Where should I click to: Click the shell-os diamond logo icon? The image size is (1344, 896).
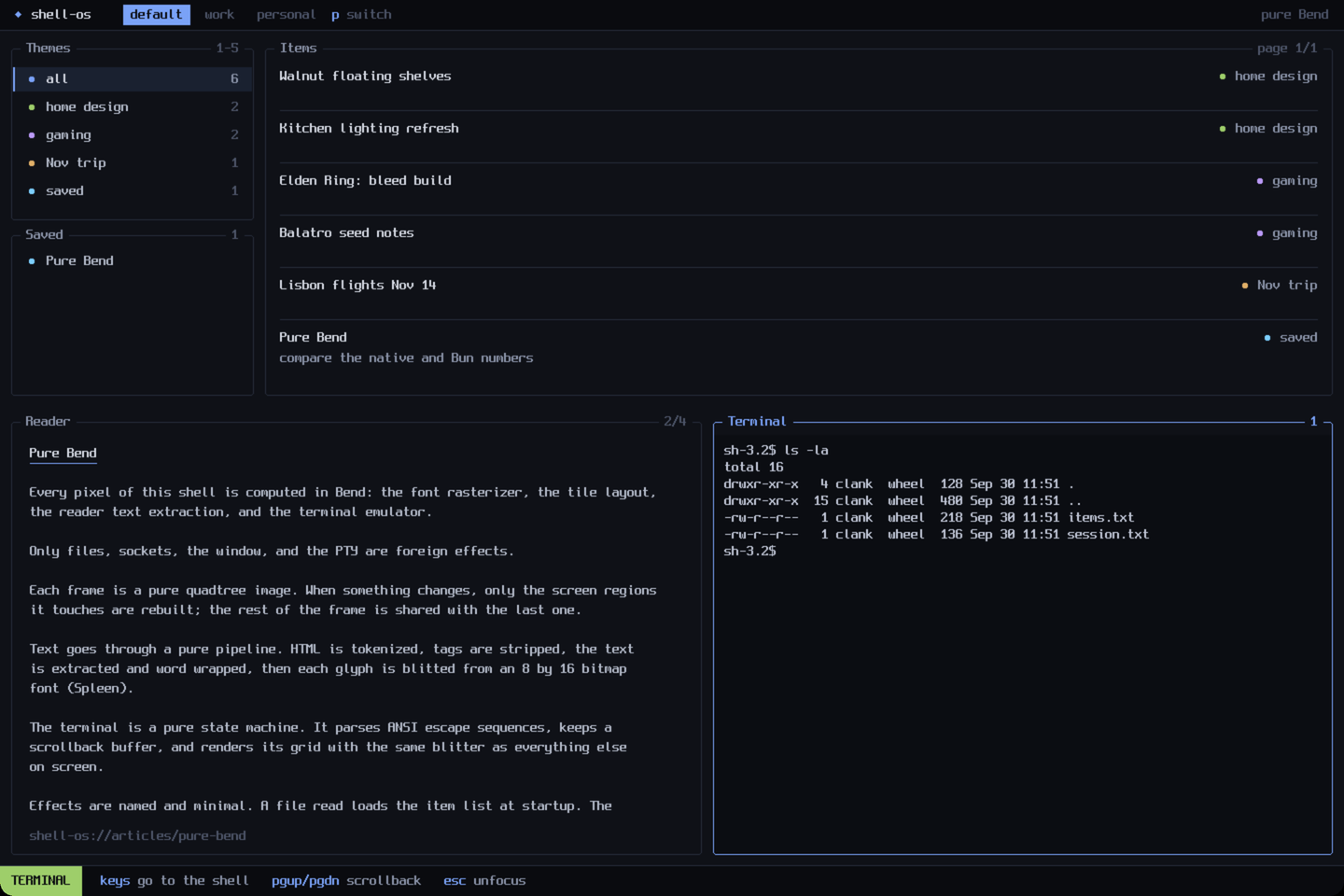point(18,15)
